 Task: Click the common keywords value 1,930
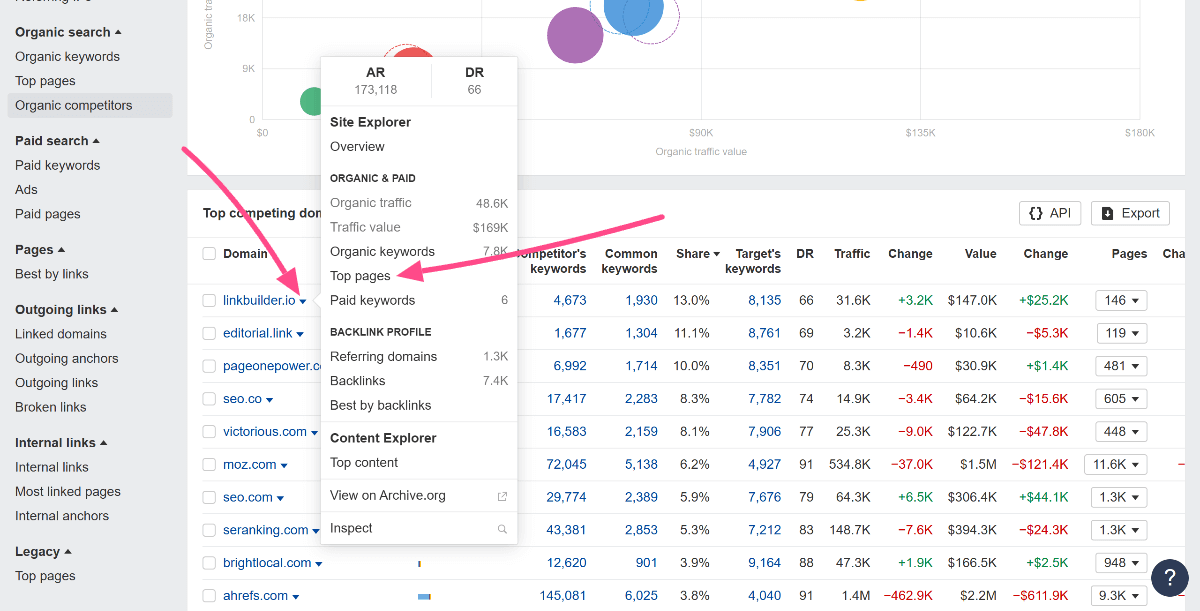(x=642, y=300)
